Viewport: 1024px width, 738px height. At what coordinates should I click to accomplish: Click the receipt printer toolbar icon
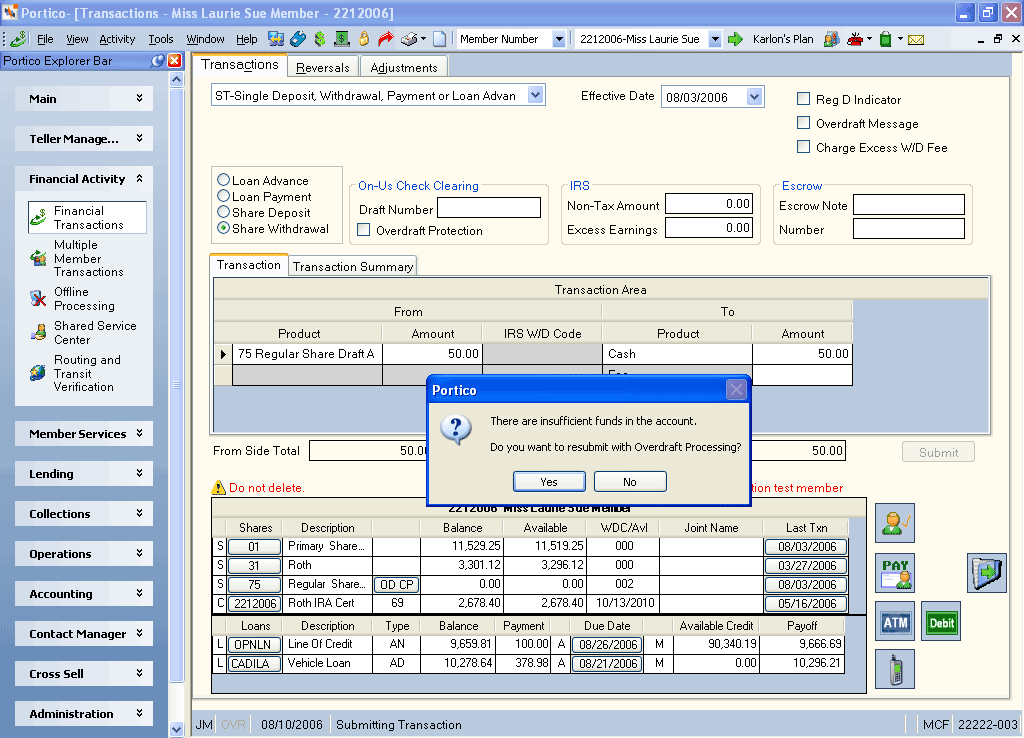(409, 39)
